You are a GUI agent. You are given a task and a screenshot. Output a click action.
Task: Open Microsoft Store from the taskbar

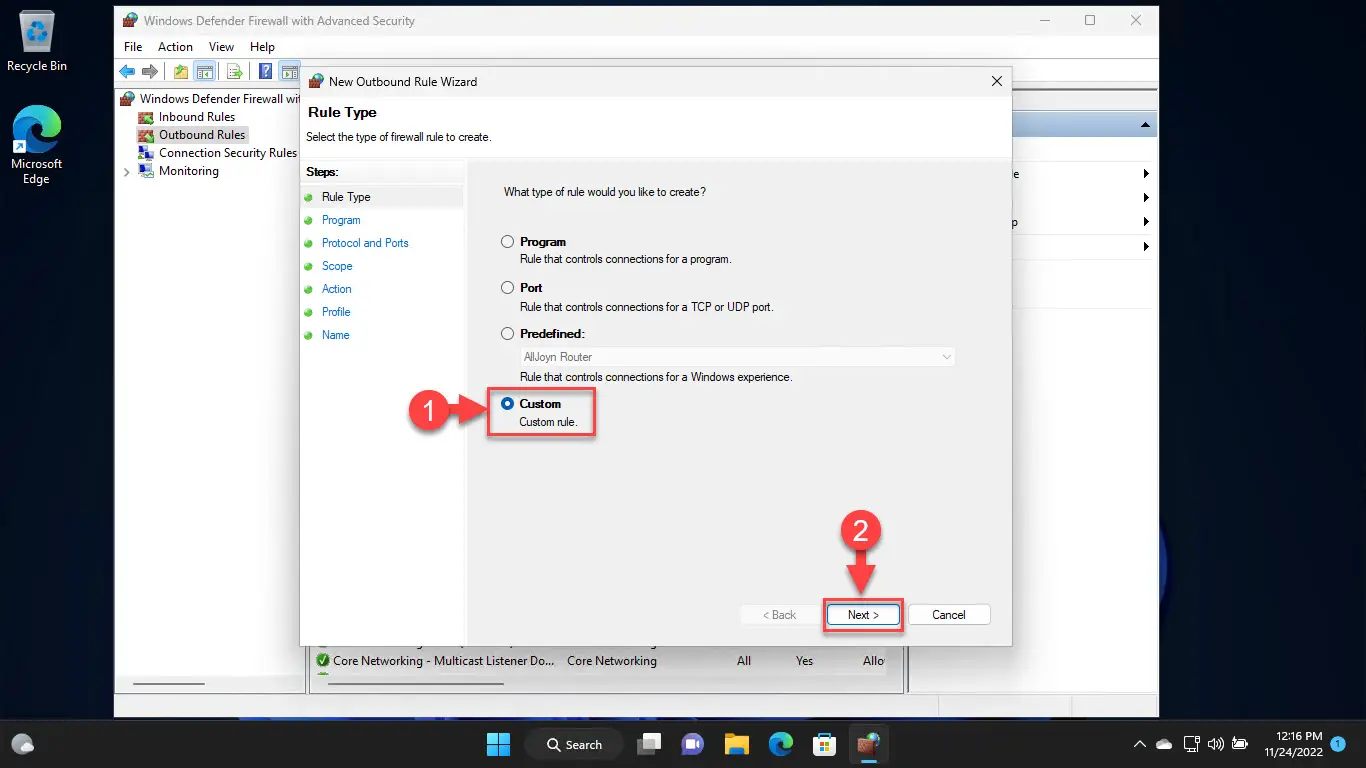[824, 744]
